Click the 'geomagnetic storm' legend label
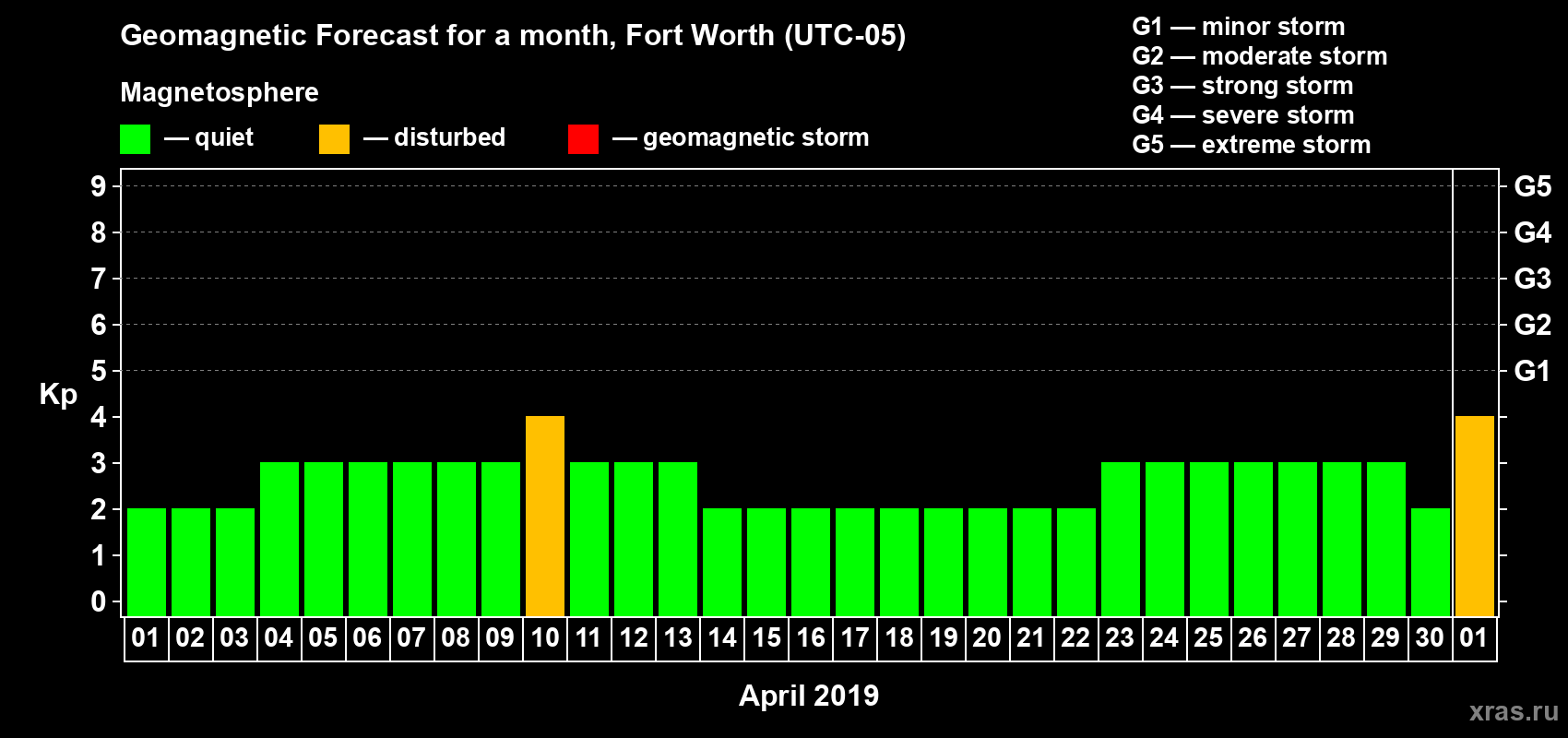This screenshot has width=1568, height=738. 755,138
